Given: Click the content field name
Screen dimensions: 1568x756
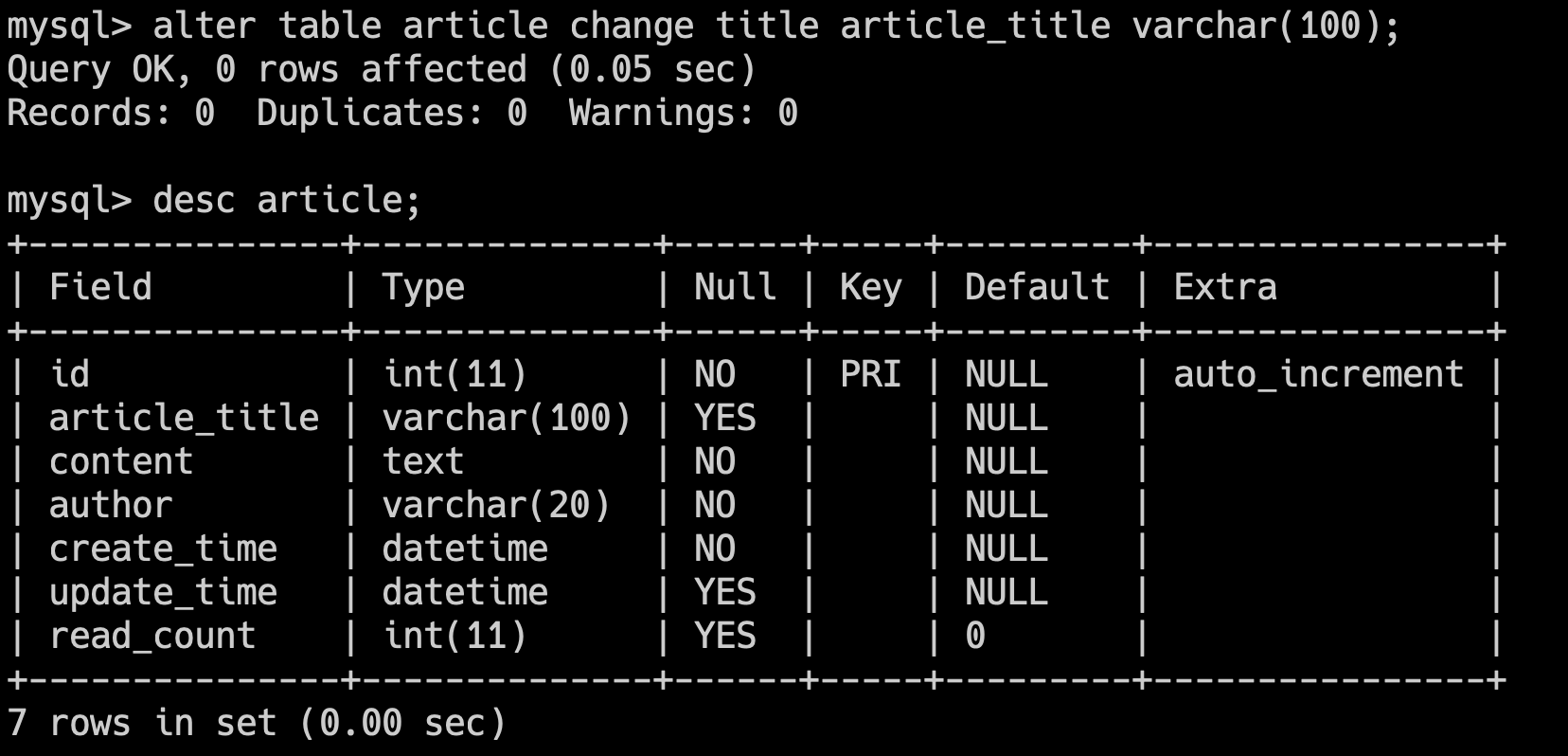Looking at the screenshot, I should point(121,461).
